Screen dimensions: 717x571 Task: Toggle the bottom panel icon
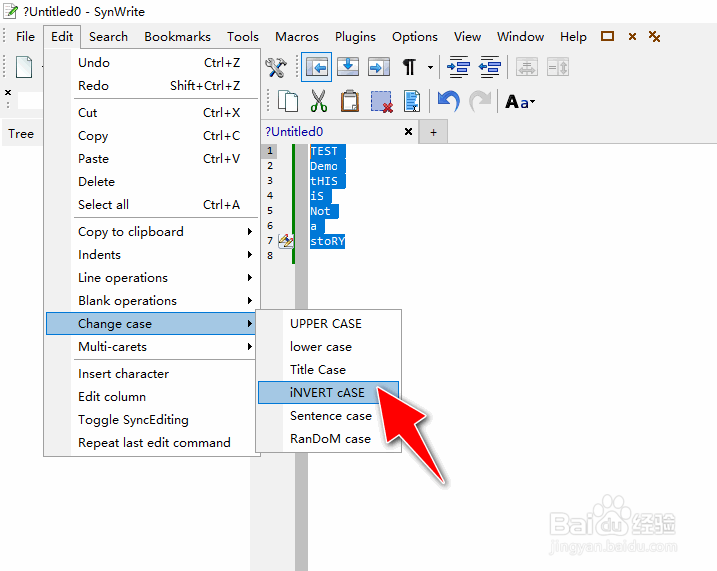[x=348, y=67]
